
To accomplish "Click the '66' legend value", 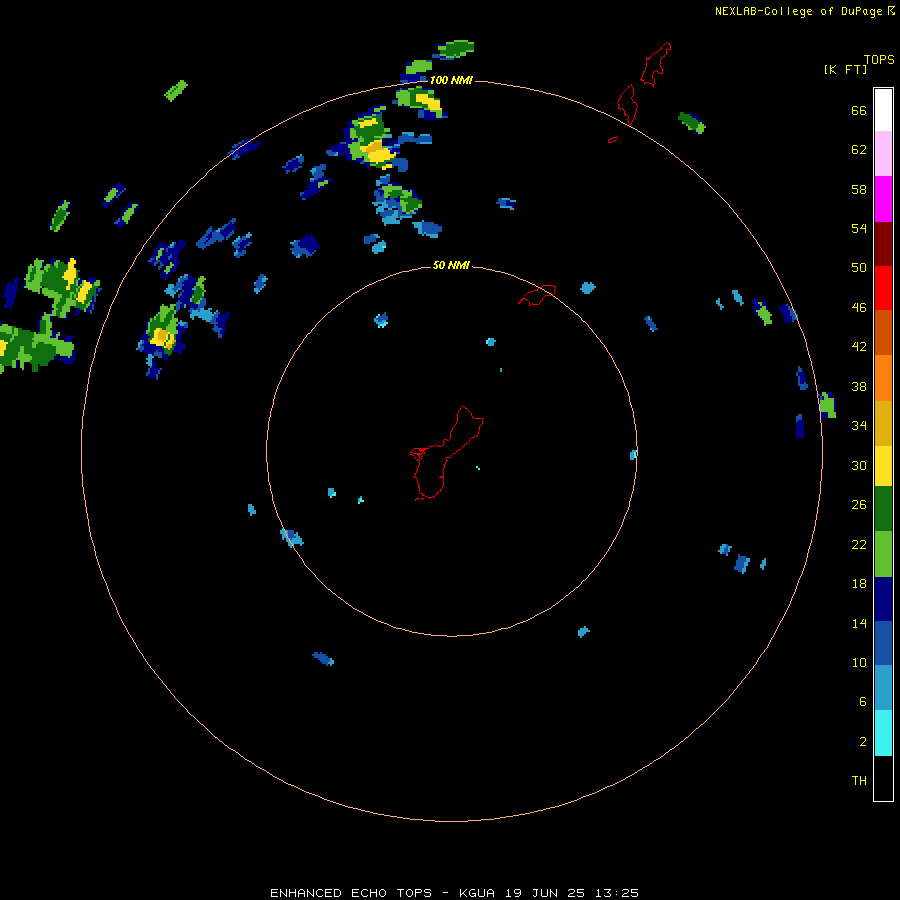I will [x=859, y=110].
